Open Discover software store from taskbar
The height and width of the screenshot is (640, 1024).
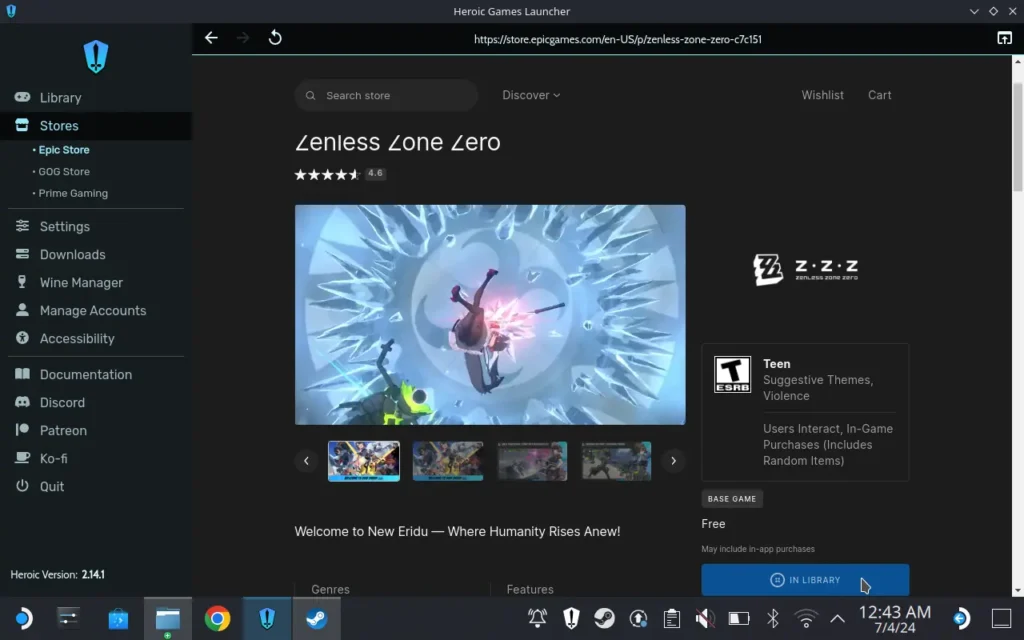[118, 618]
